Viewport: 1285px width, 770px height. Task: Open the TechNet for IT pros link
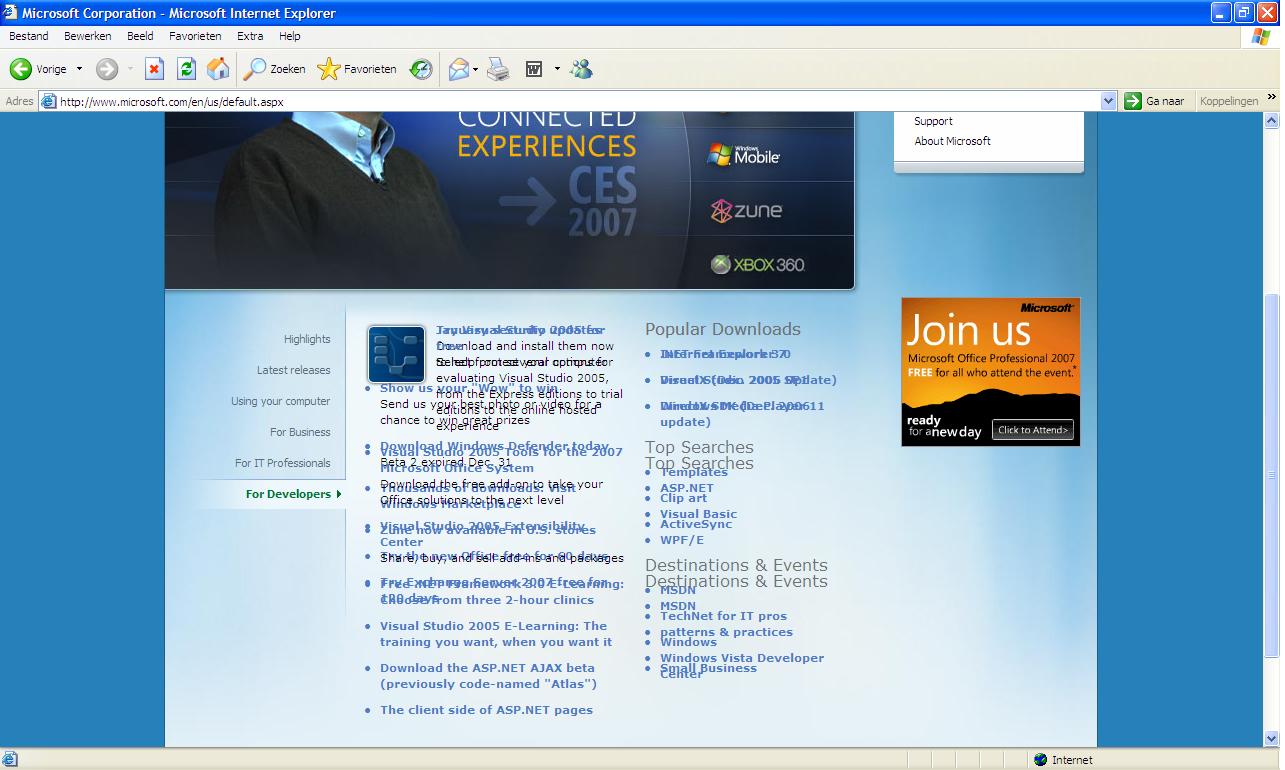coord(723,616)
